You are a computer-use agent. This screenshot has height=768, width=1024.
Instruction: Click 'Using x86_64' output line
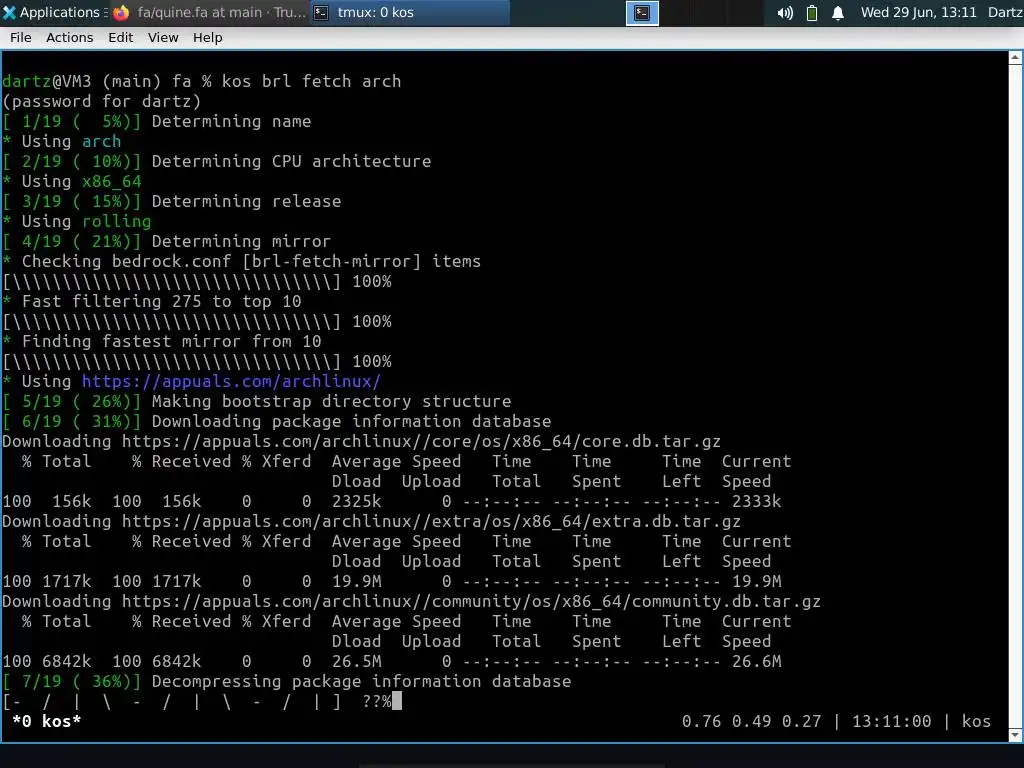point(72,182)
